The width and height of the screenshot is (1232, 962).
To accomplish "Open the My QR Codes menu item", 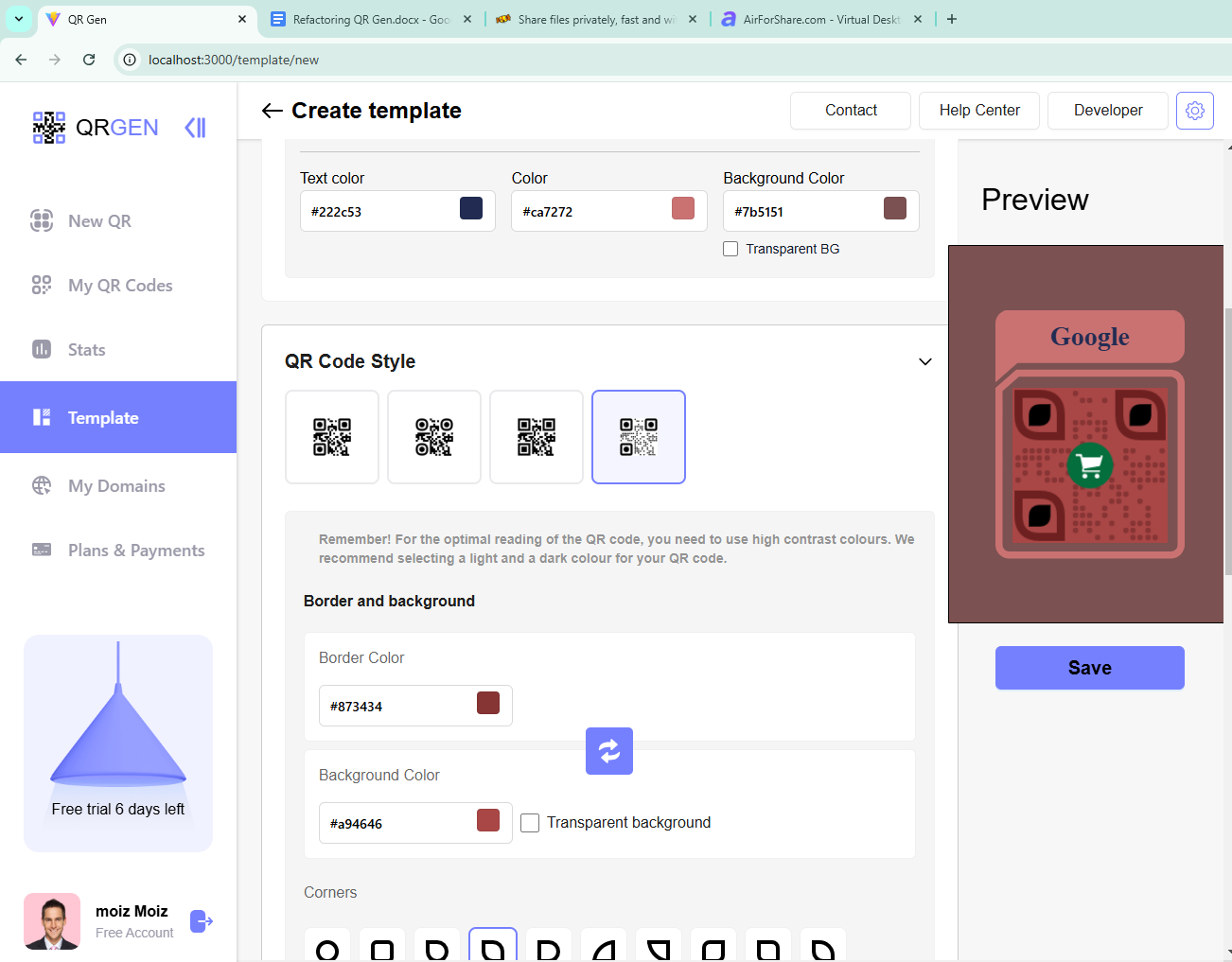I will tap(120, 286).
